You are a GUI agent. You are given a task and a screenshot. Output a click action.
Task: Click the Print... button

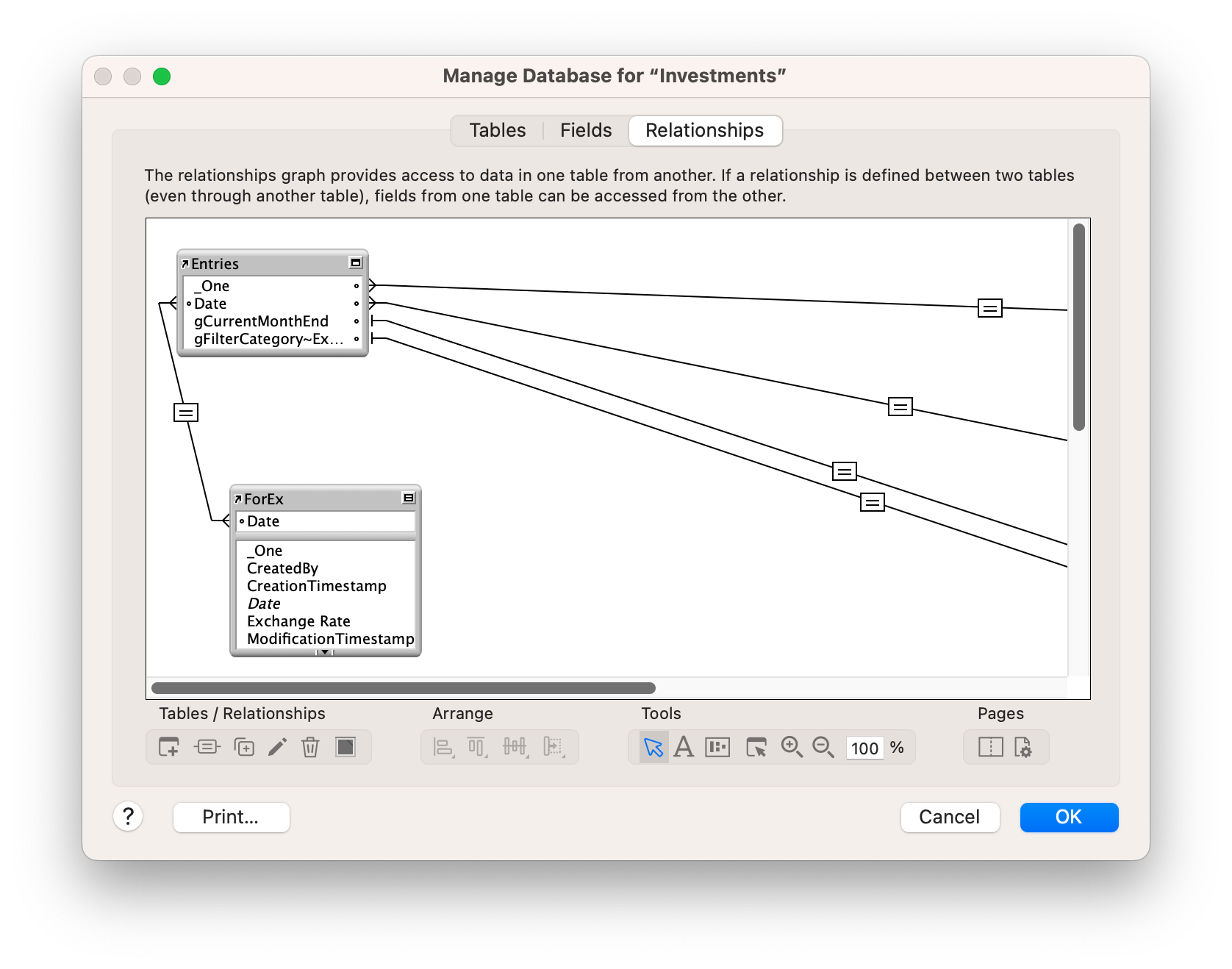tap(231, 817)
